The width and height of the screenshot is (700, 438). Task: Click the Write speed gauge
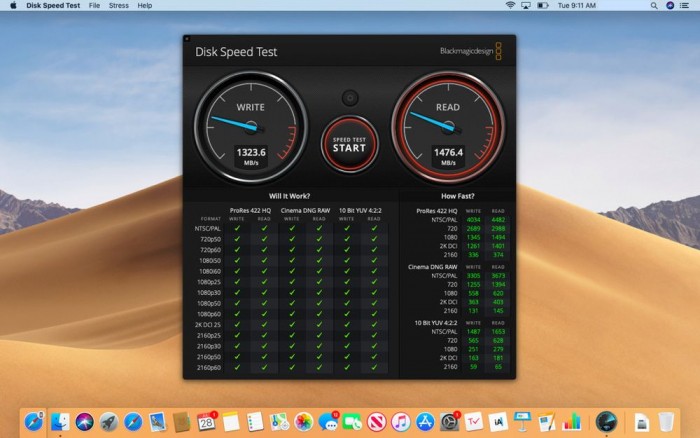[250, 126]
